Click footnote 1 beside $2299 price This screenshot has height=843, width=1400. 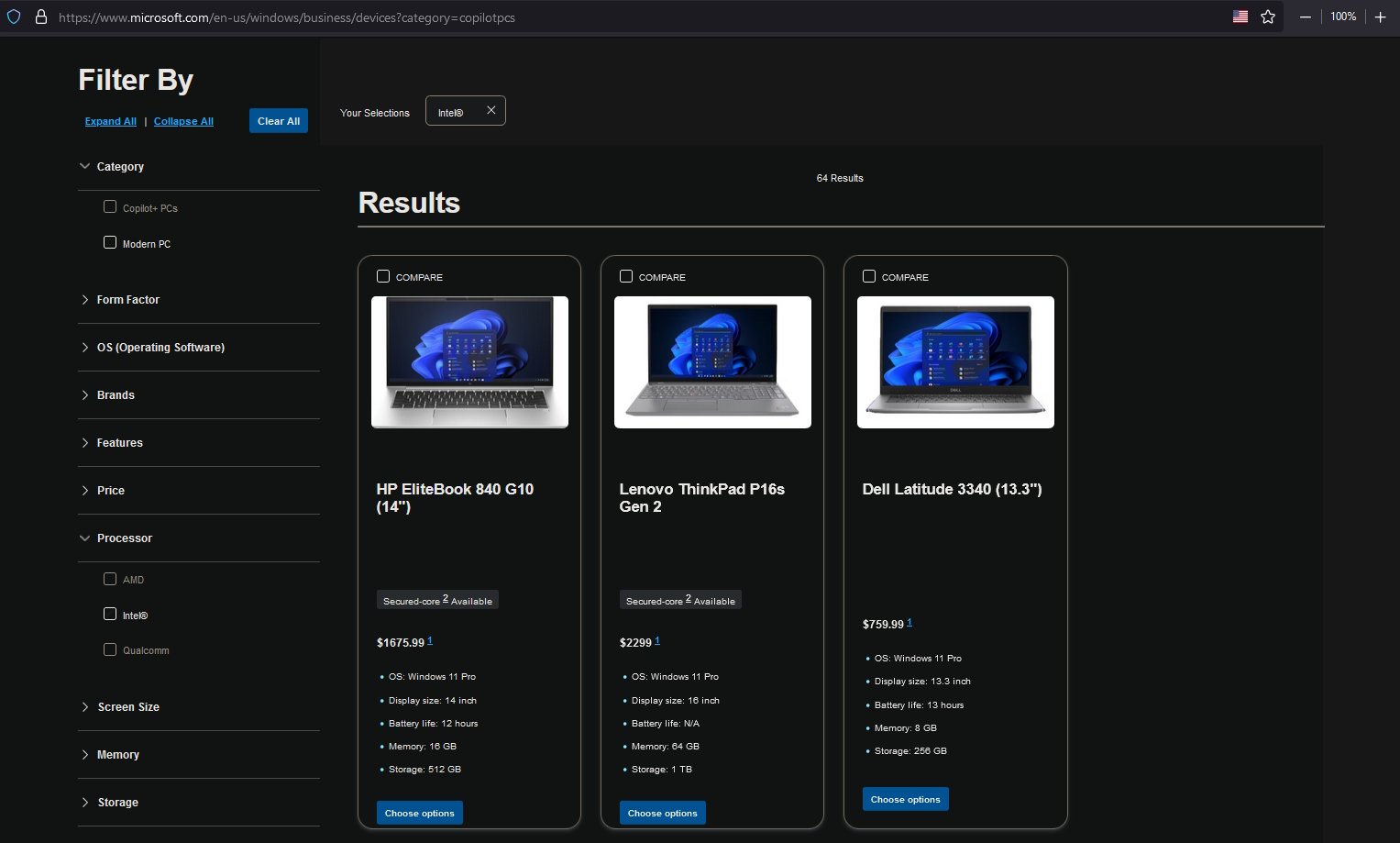coord(657,641)
